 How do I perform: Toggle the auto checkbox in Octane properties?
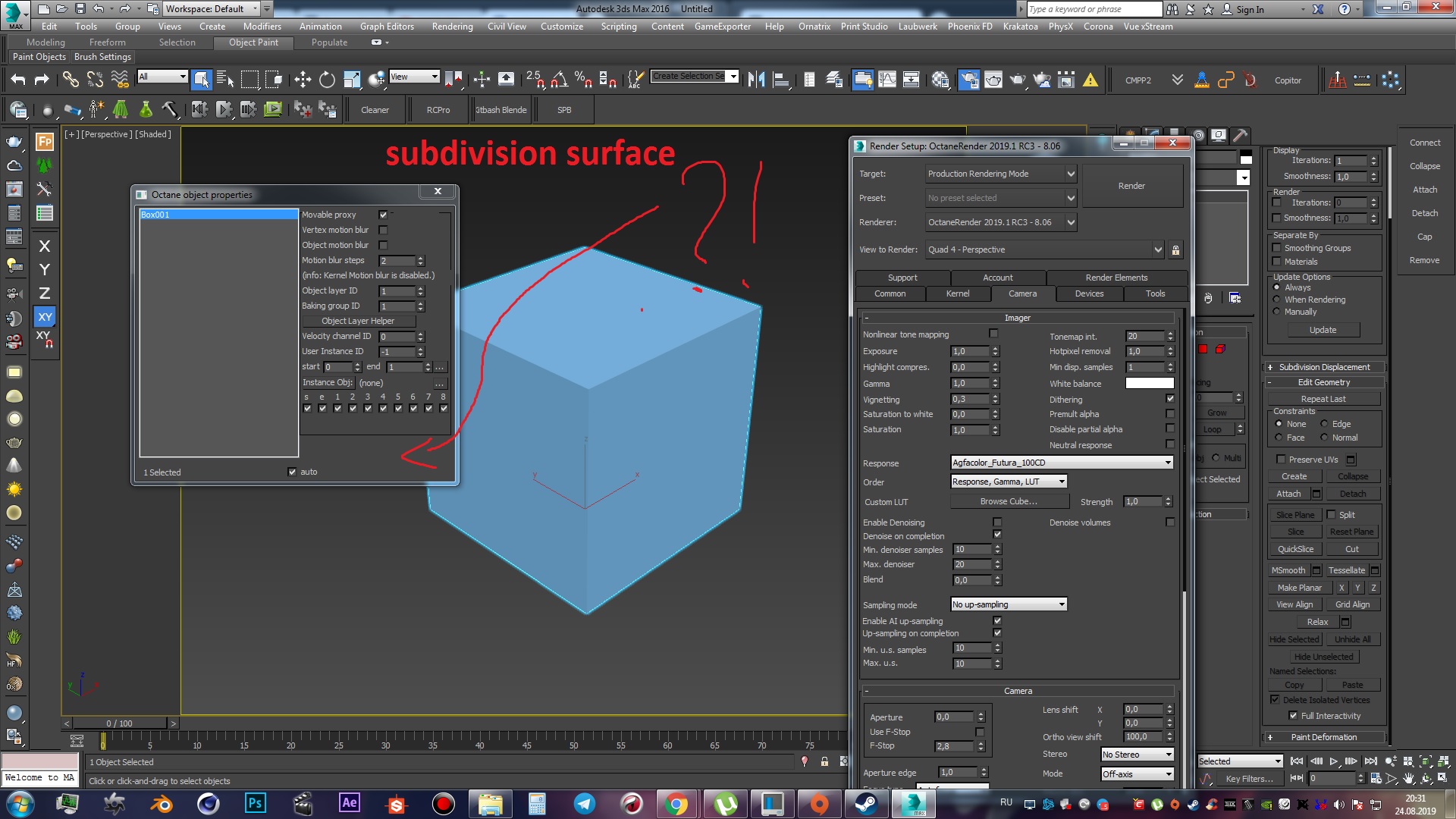click(292, 472)
